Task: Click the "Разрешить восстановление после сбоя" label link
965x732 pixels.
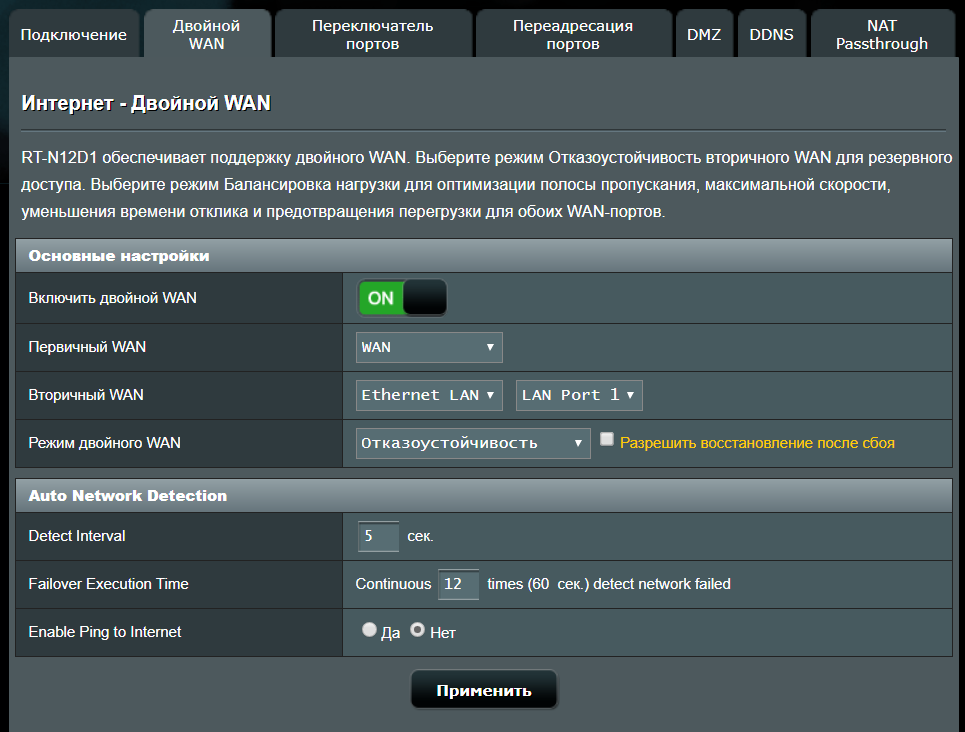Action: coord(757,443)
